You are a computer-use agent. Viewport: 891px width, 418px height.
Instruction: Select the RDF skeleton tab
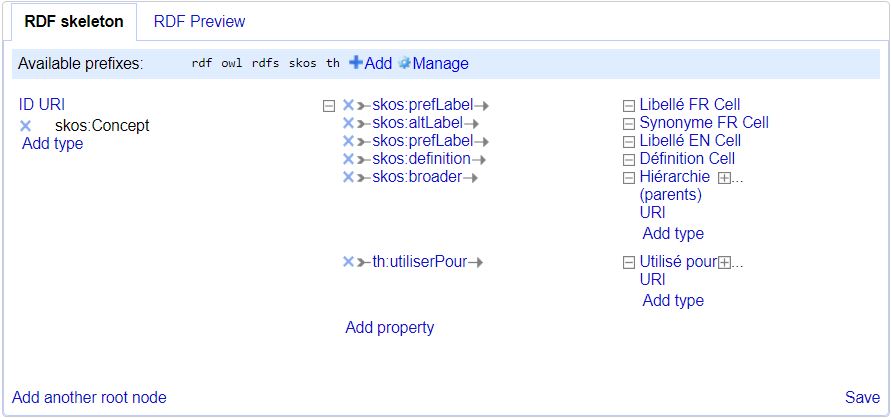(74, 21)
